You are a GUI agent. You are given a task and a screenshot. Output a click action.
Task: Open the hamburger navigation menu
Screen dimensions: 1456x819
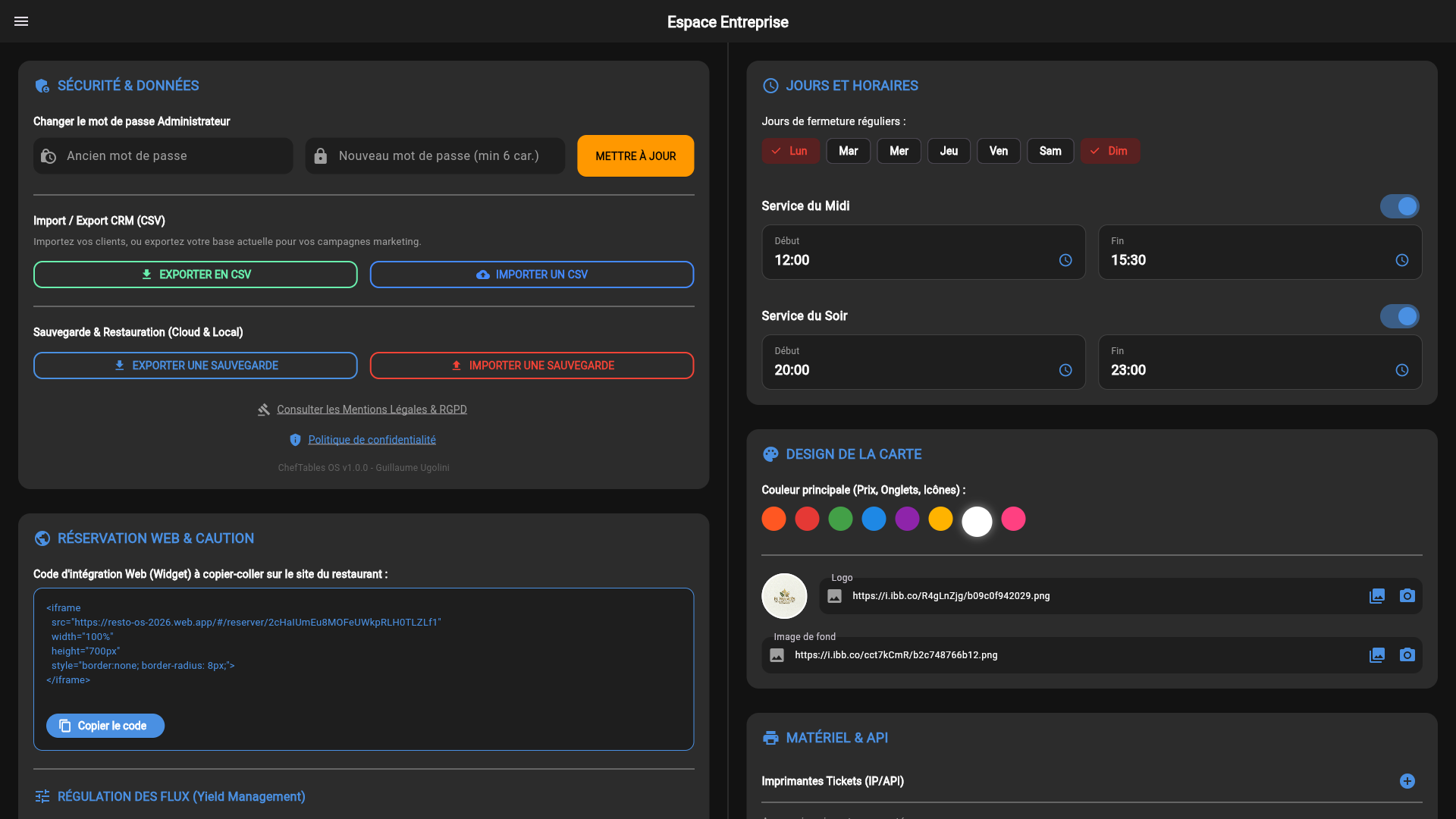click(x=21, y=21)
